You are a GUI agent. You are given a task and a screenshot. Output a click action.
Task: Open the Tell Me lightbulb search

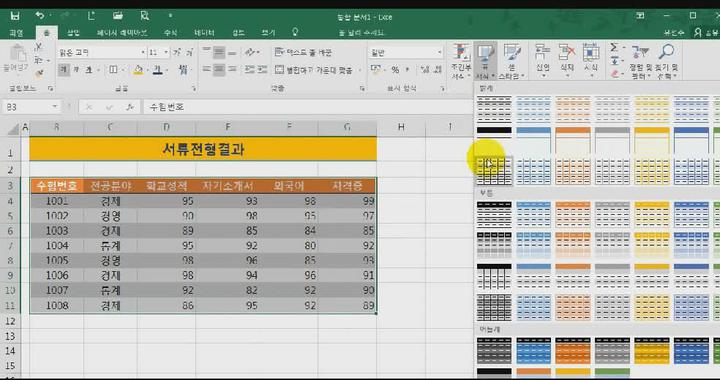pos(295,32)
